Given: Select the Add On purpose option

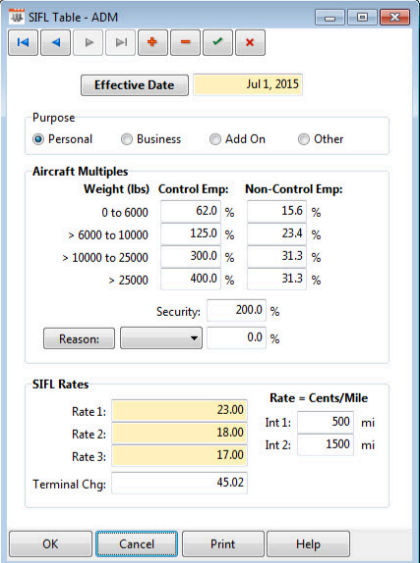Looking at the screenshot, I should point(215,139).
